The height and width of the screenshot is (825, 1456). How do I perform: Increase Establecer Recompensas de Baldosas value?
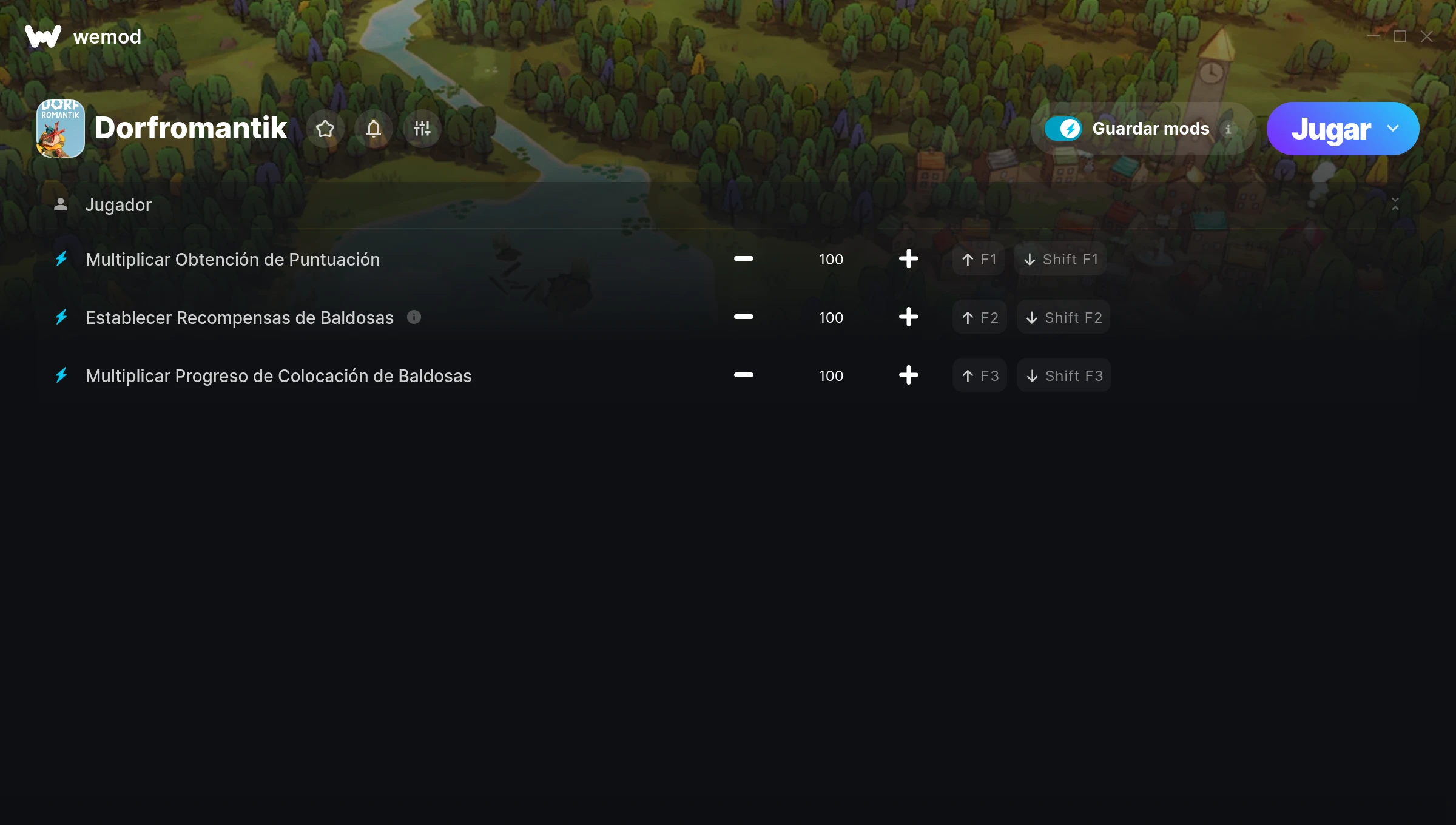908,317
